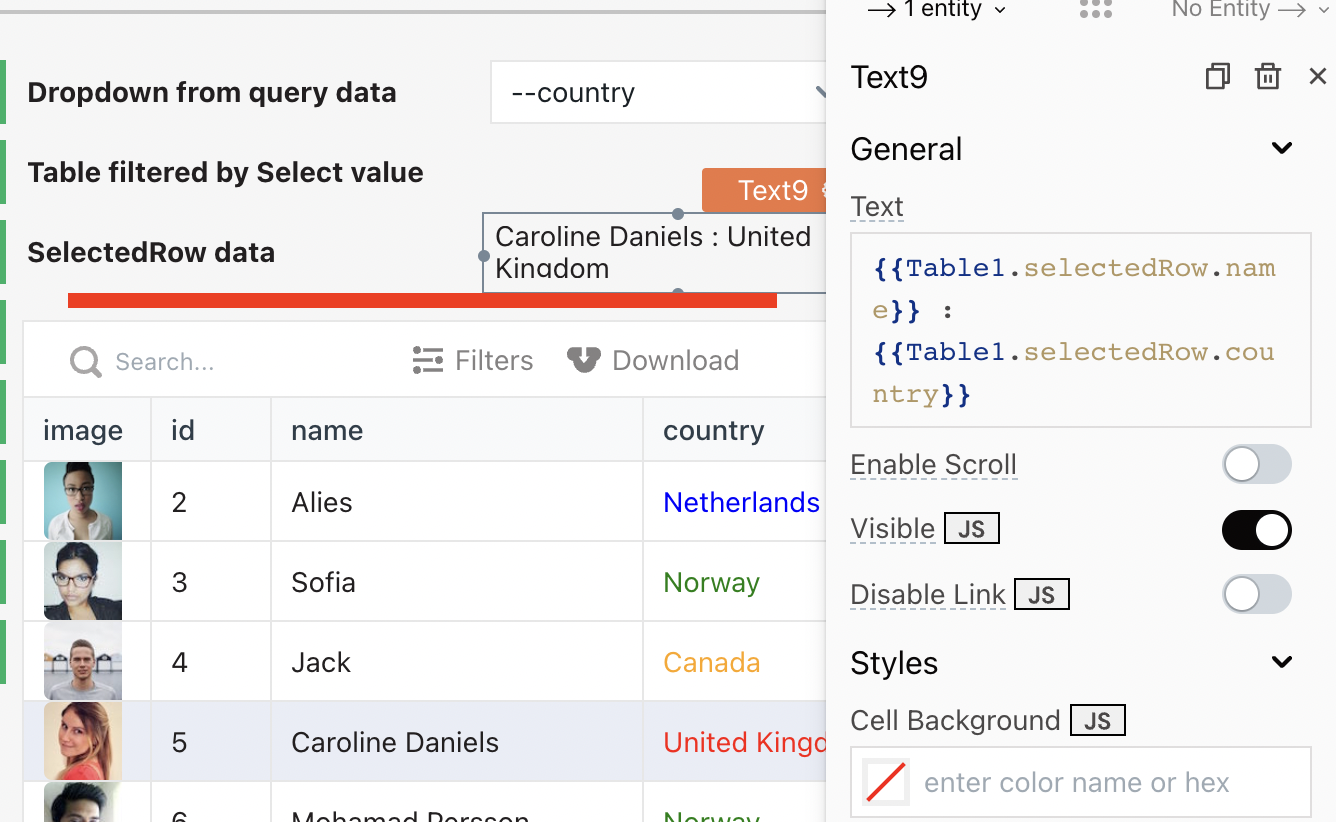
Task: Click the Text binding code field
Action: [1080, 330]
